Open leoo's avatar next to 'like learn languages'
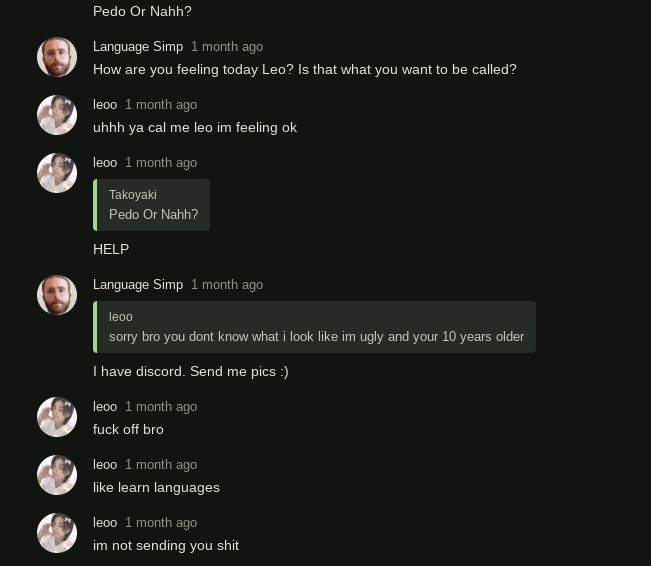651x566 pixels. 57,475
